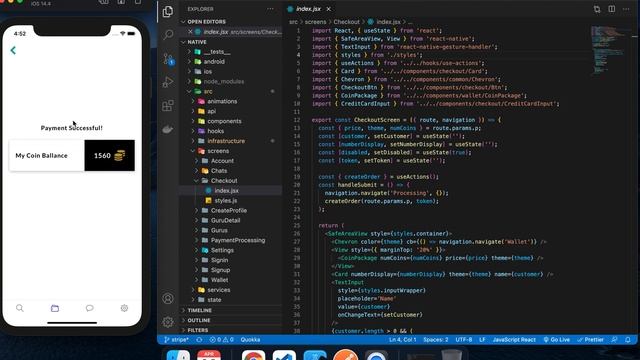Click the Checkout breadcrumb segment
Screen dimensions: 640x360
(347, 22)
